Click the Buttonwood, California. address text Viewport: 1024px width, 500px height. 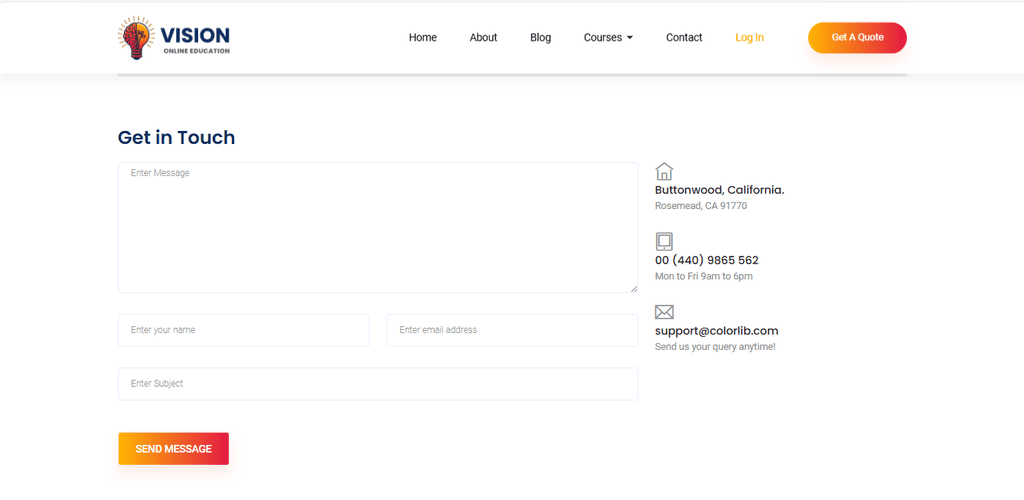click(x=719, y=190)
